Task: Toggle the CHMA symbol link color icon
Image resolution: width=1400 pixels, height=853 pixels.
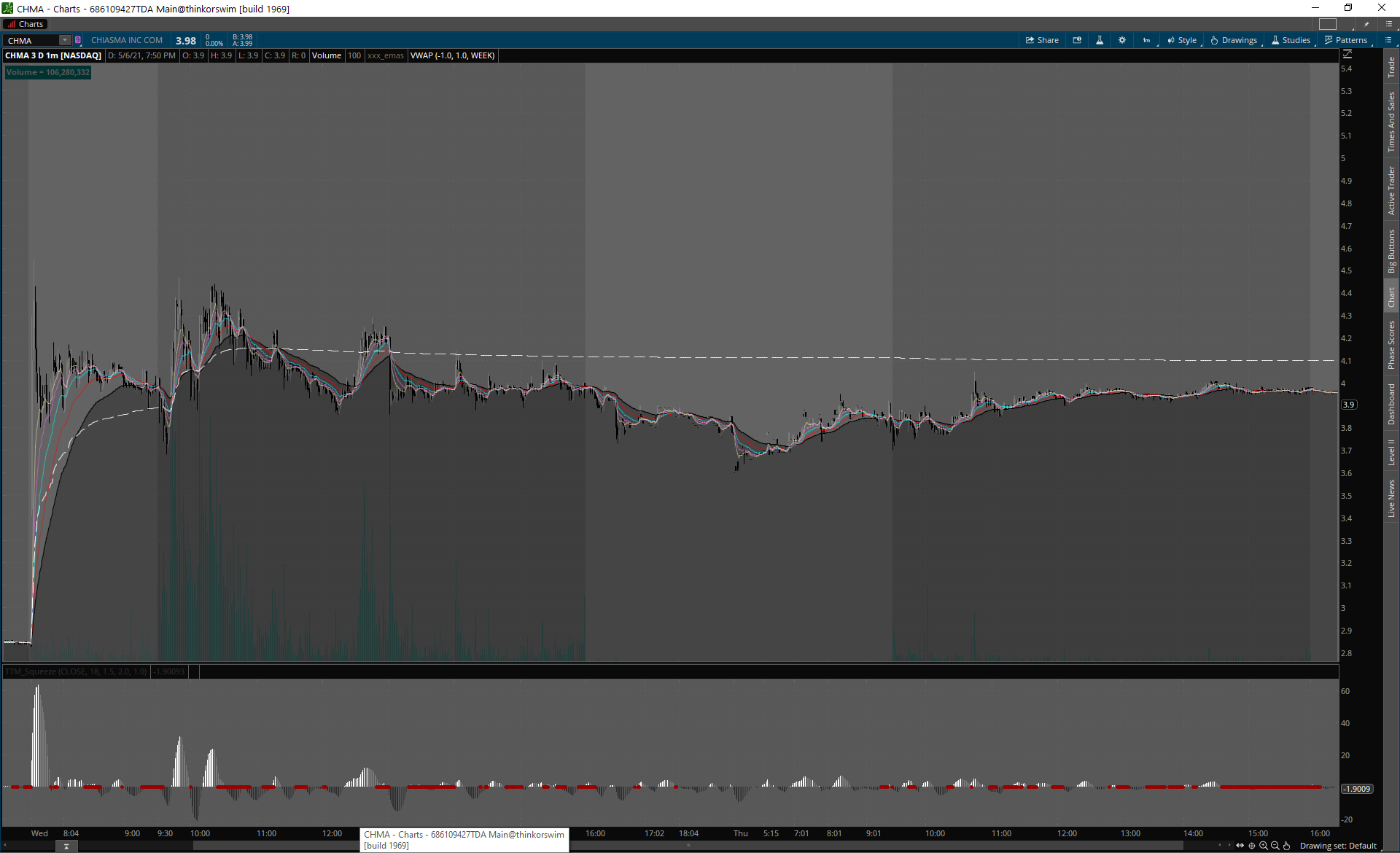Action: (x=78, y=40)
